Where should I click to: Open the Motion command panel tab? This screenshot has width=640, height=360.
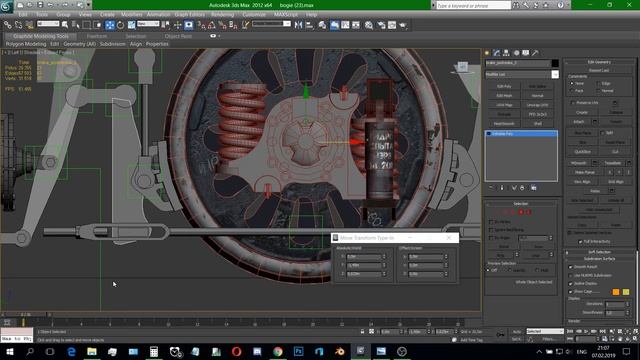[x=516, y=53]
